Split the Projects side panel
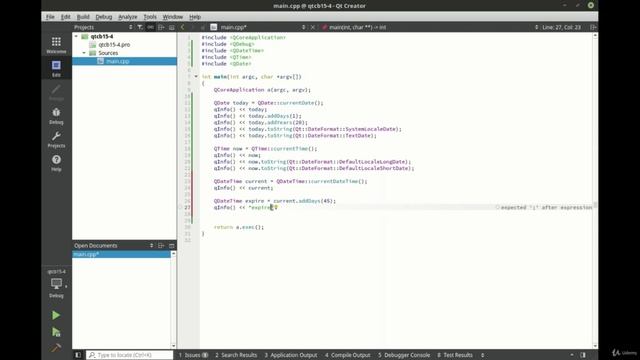The width and height of the screenshot is (640, 360). pyautogui.click(x=161, y=27)
